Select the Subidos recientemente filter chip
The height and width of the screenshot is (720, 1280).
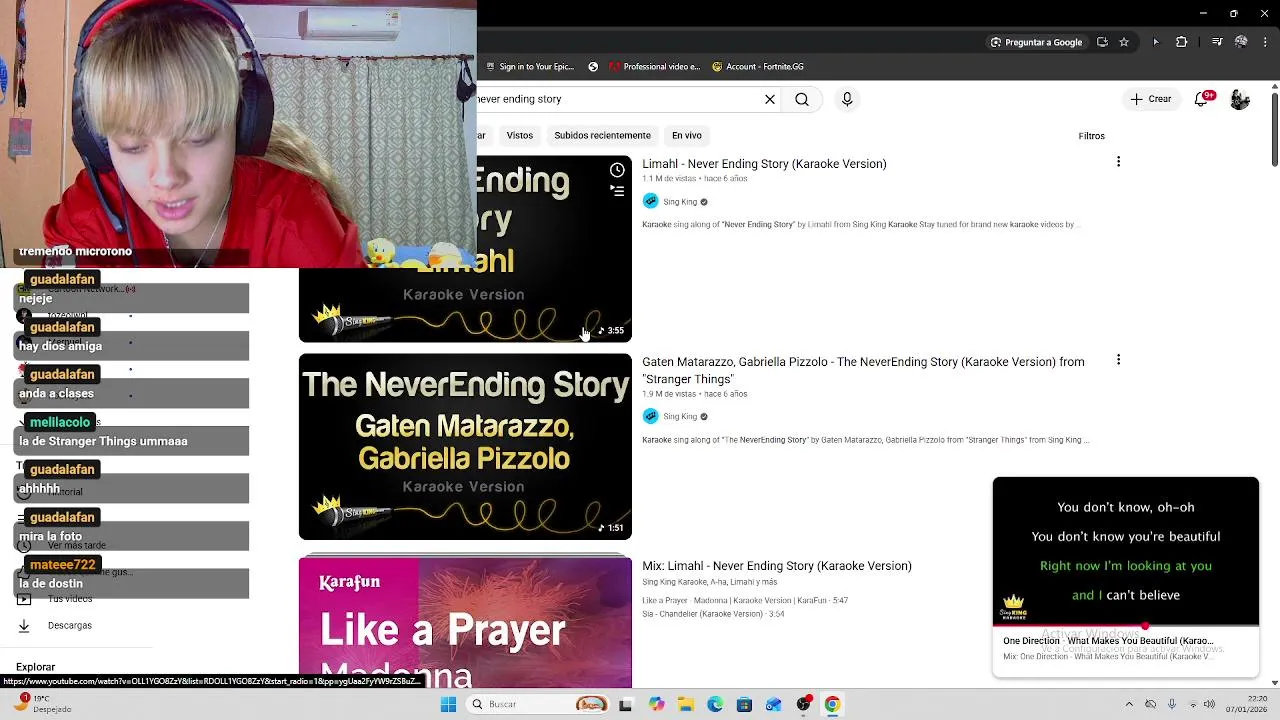tap(602, 135)
